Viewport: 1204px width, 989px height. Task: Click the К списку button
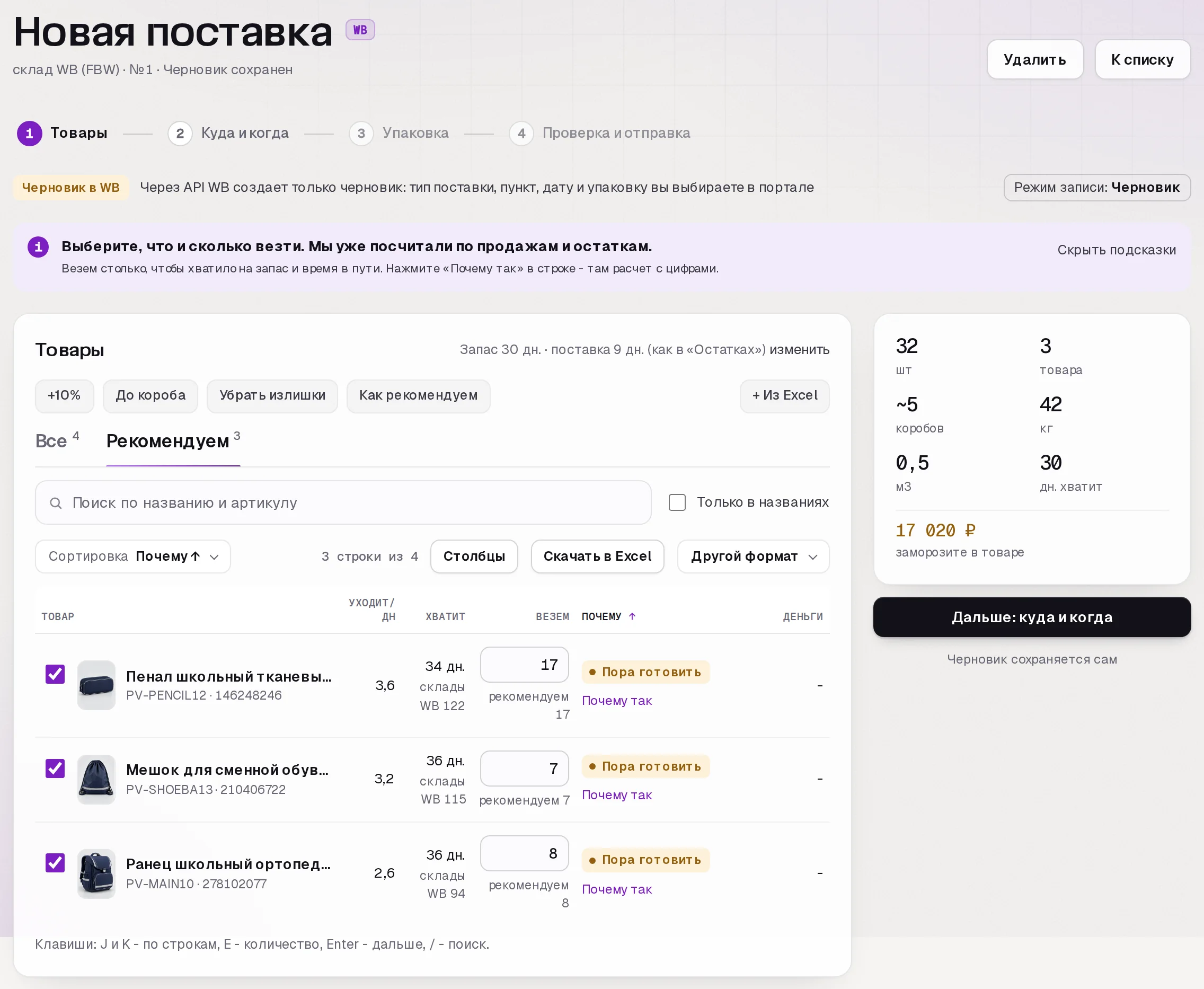(x=1143, y=59)
